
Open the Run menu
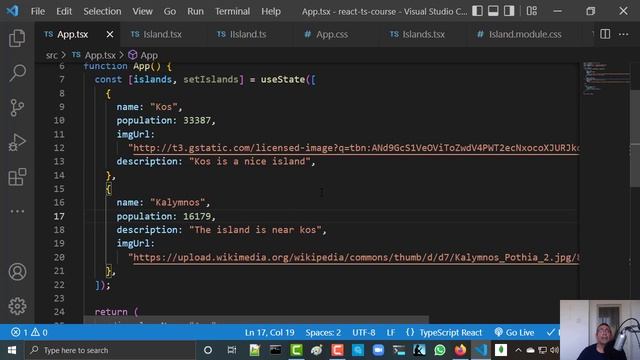coord(195,11)
